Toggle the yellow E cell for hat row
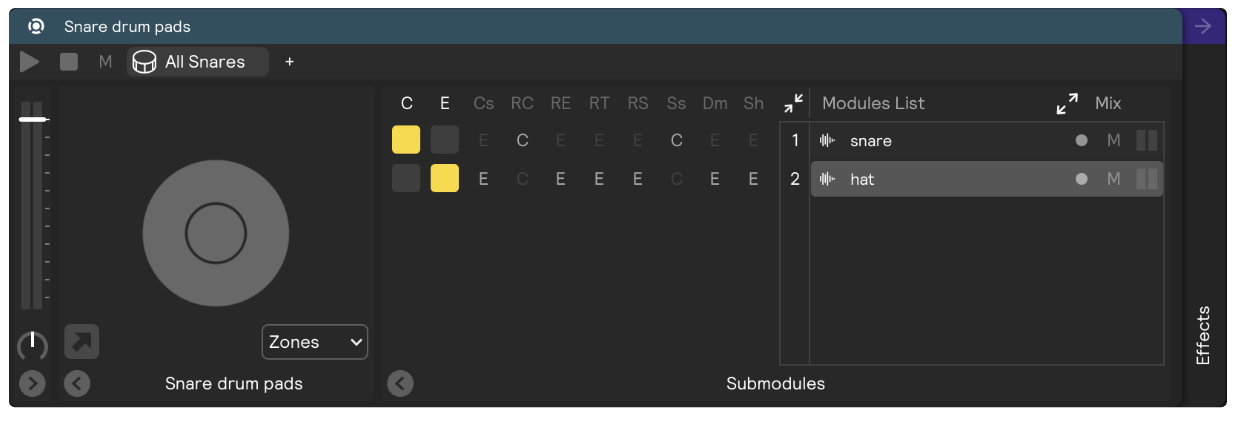The width and height of the screenshot is (1250, 430). tap(444, 179)
